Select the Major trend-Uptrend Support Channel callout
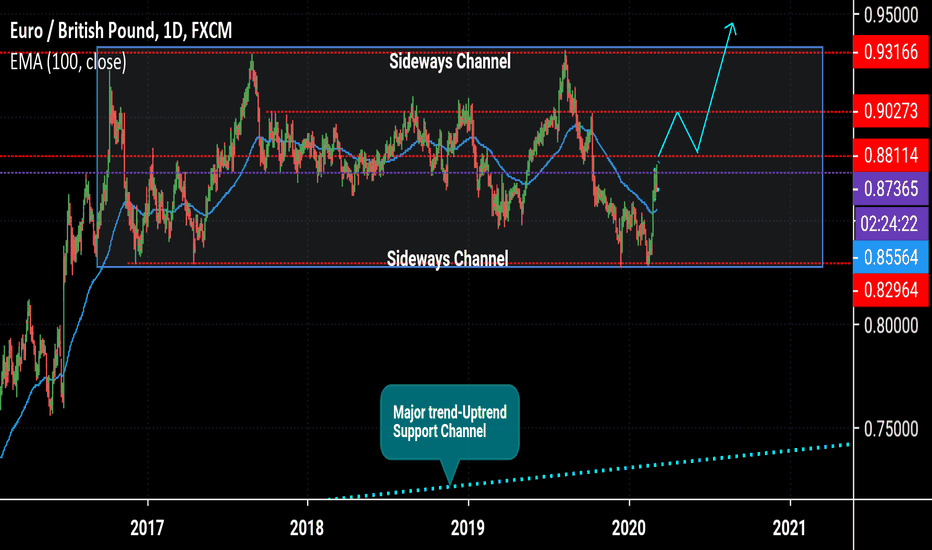 (450, 422)
